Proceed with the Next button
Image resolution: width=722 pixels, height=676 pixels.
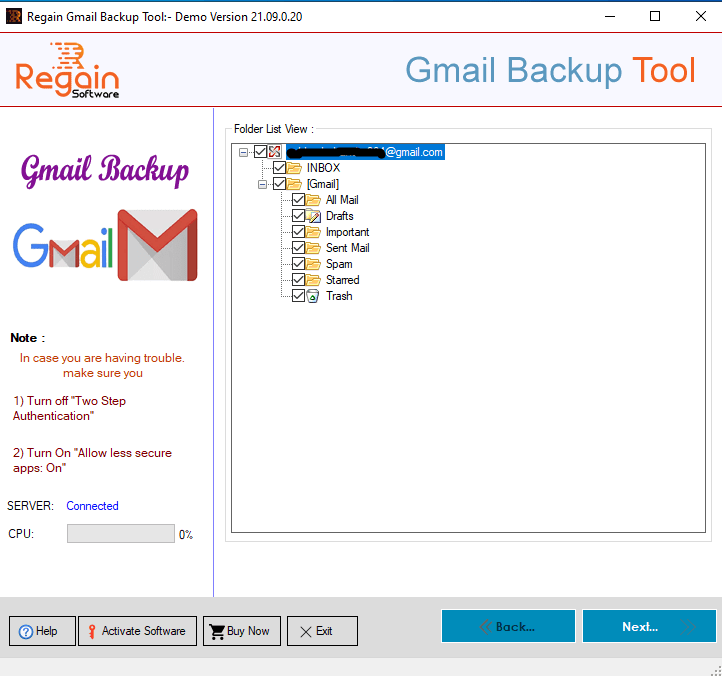coord(649,626)
